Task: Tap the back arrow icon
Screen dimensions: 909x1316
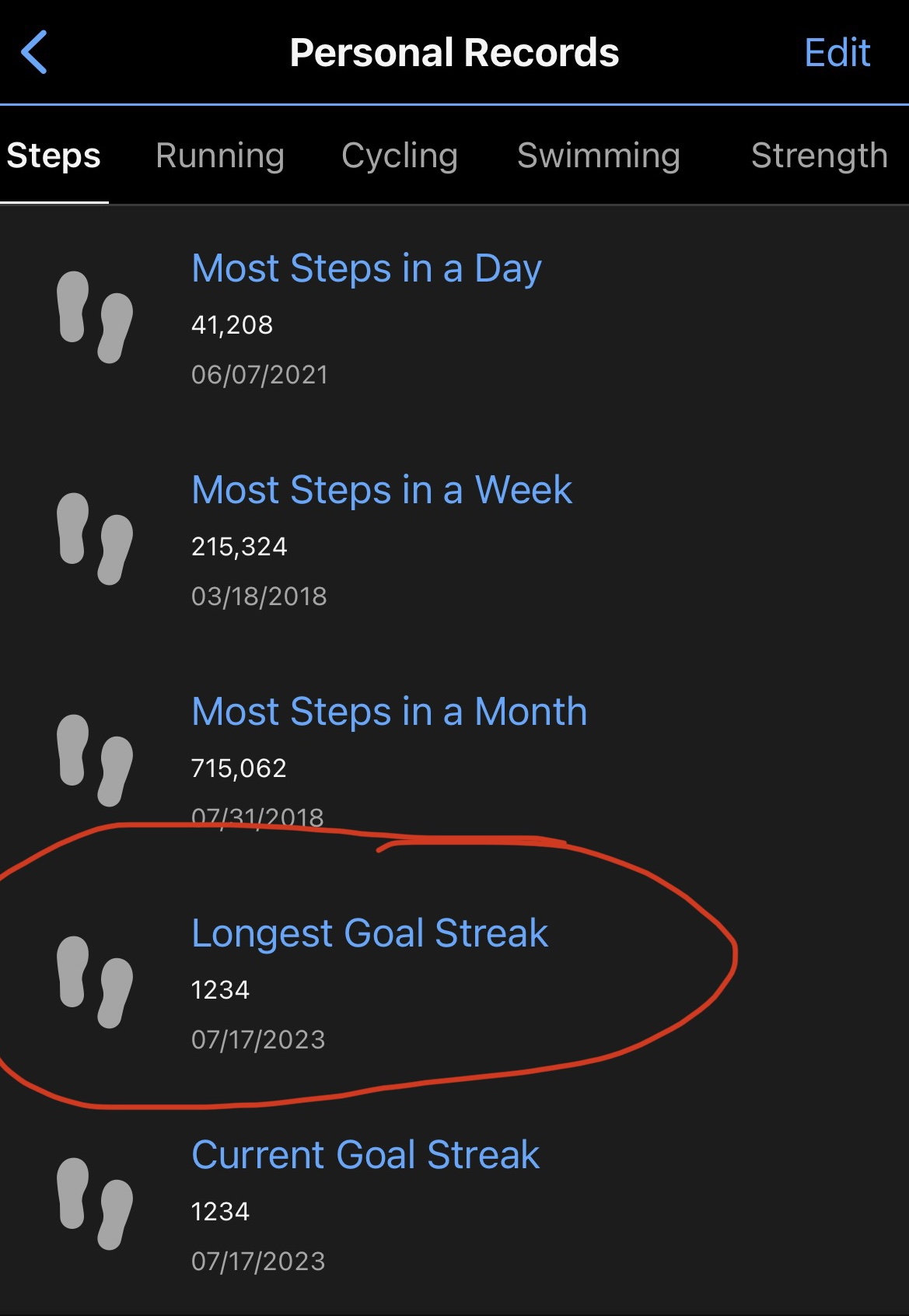Action: [x=35, y=52]
